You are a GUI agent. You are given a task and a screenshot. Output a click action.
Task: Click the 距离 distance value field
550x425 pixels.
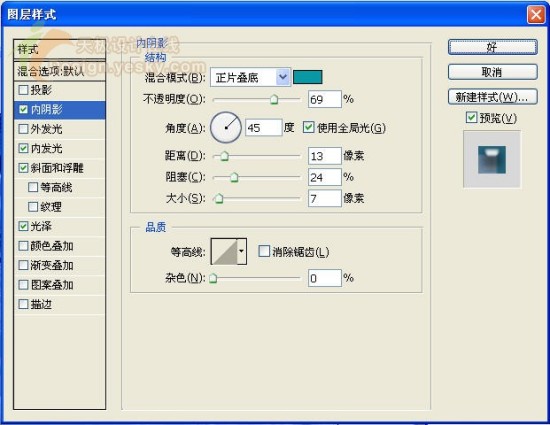(x=324, y=156)
